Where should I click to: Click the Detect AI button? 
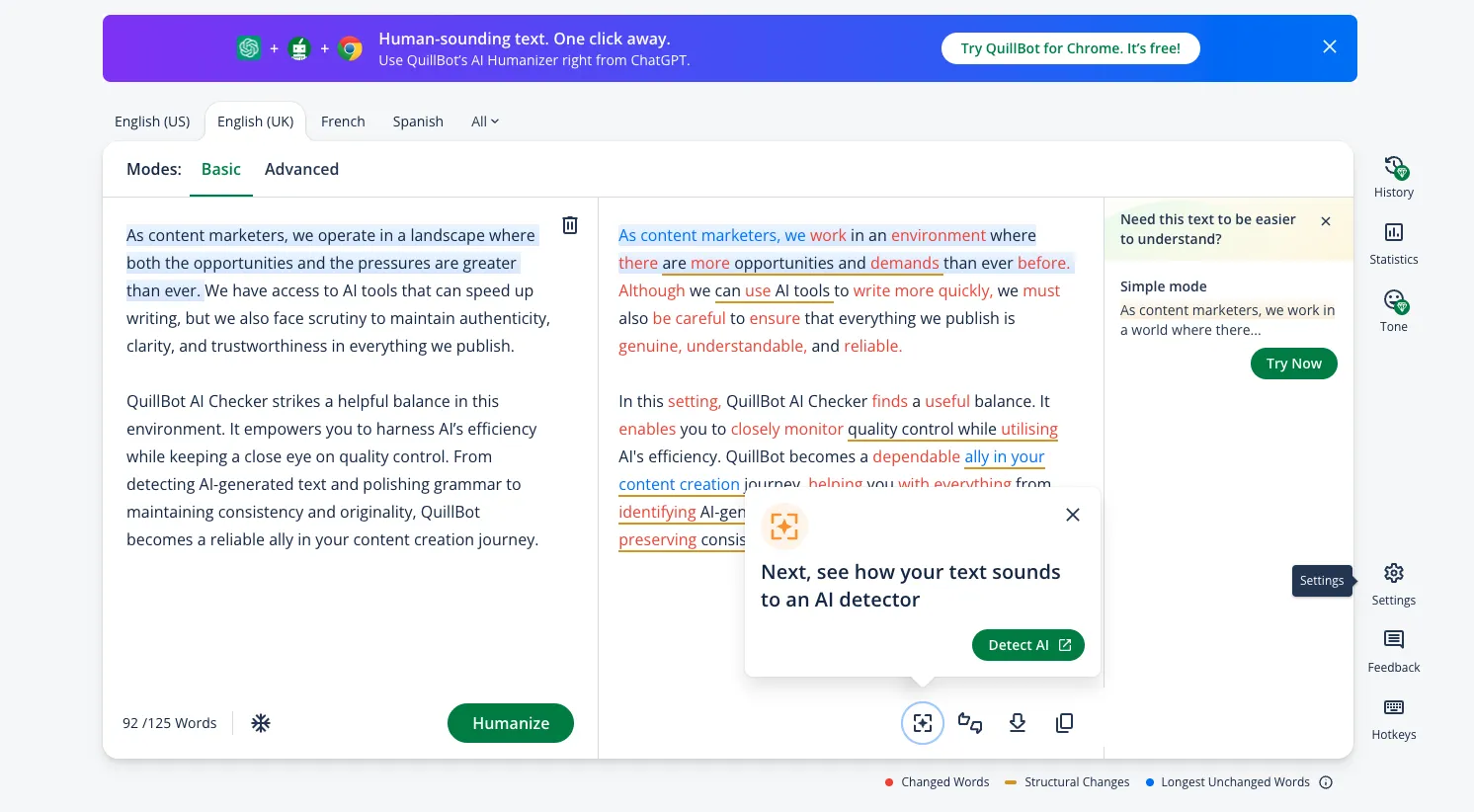1028,645
